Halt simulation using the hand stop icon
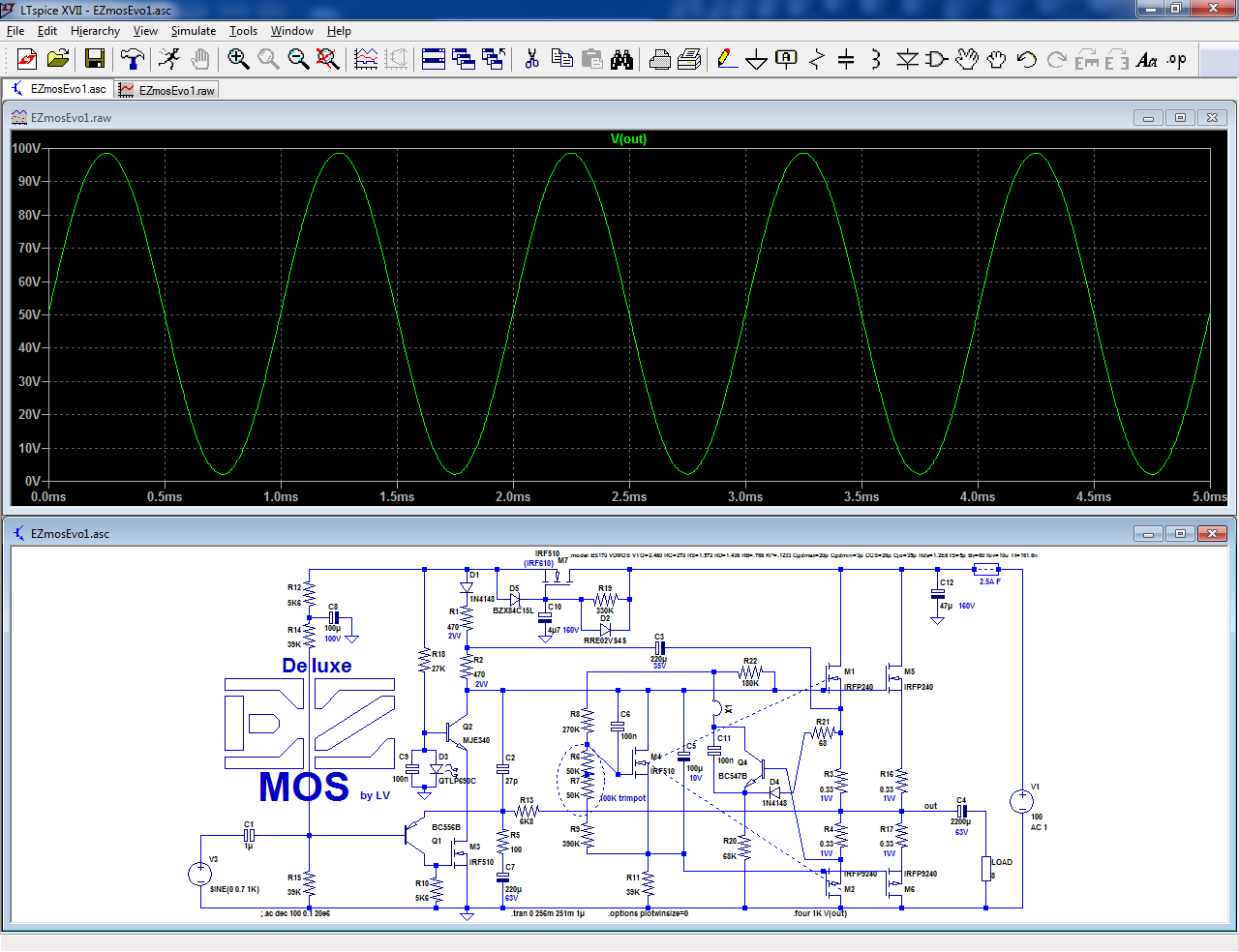Screen dimensions: 1239x952 click(200, 60)
